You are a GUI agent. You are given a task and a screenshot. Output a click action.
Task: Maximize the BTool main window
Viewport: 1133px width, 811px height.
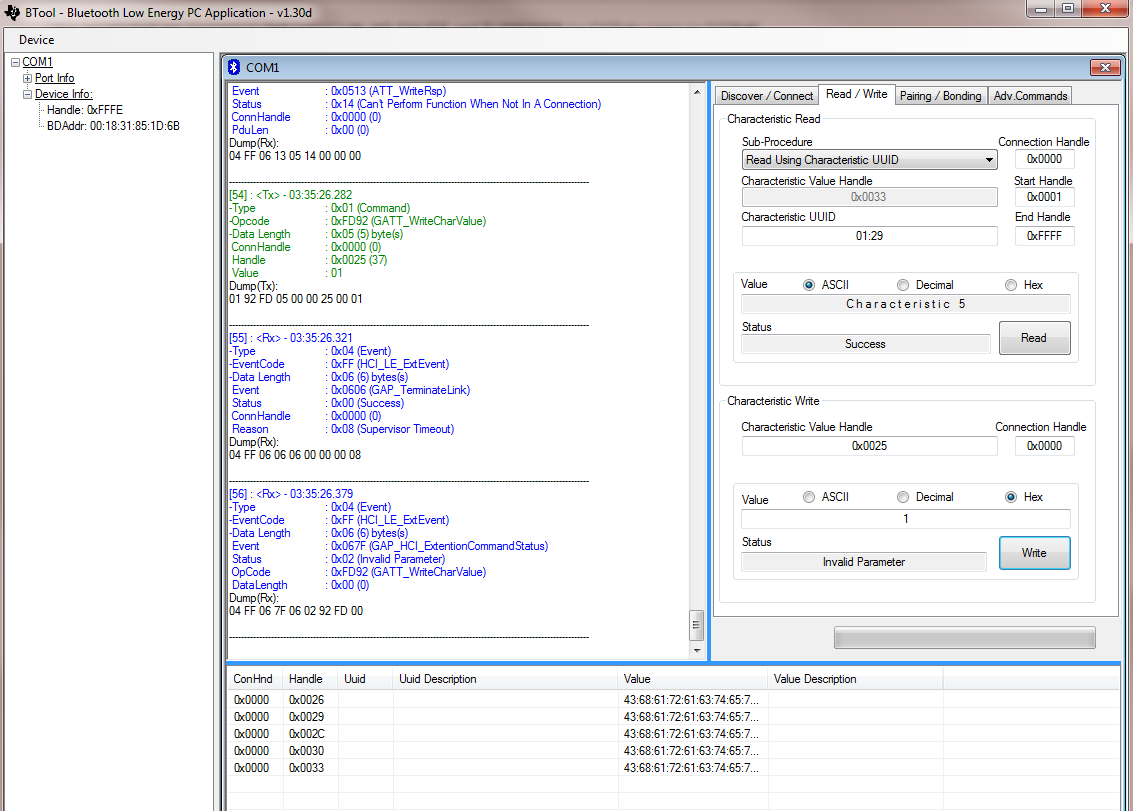1068,9
